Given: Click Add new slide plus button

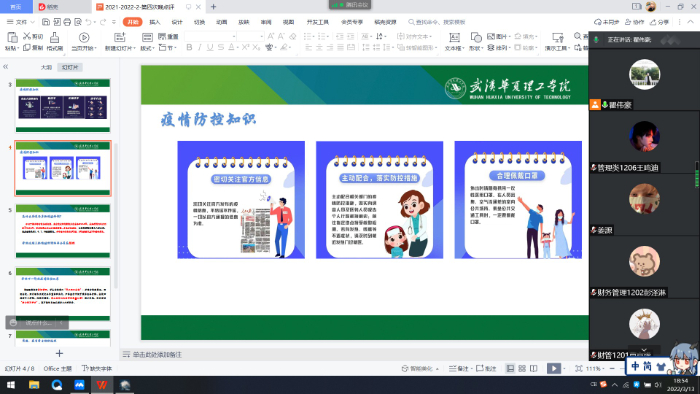Looking at the screenshot, I should 59,353.
